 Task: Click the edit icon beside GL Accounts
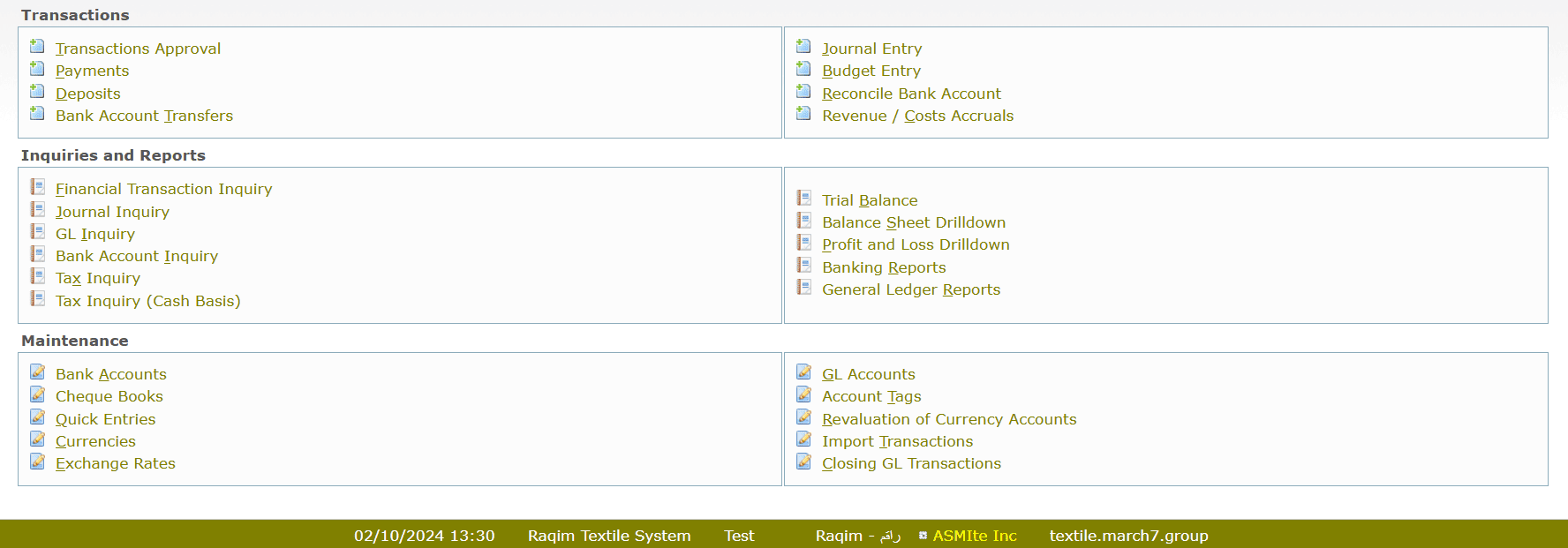pos(803,372)
